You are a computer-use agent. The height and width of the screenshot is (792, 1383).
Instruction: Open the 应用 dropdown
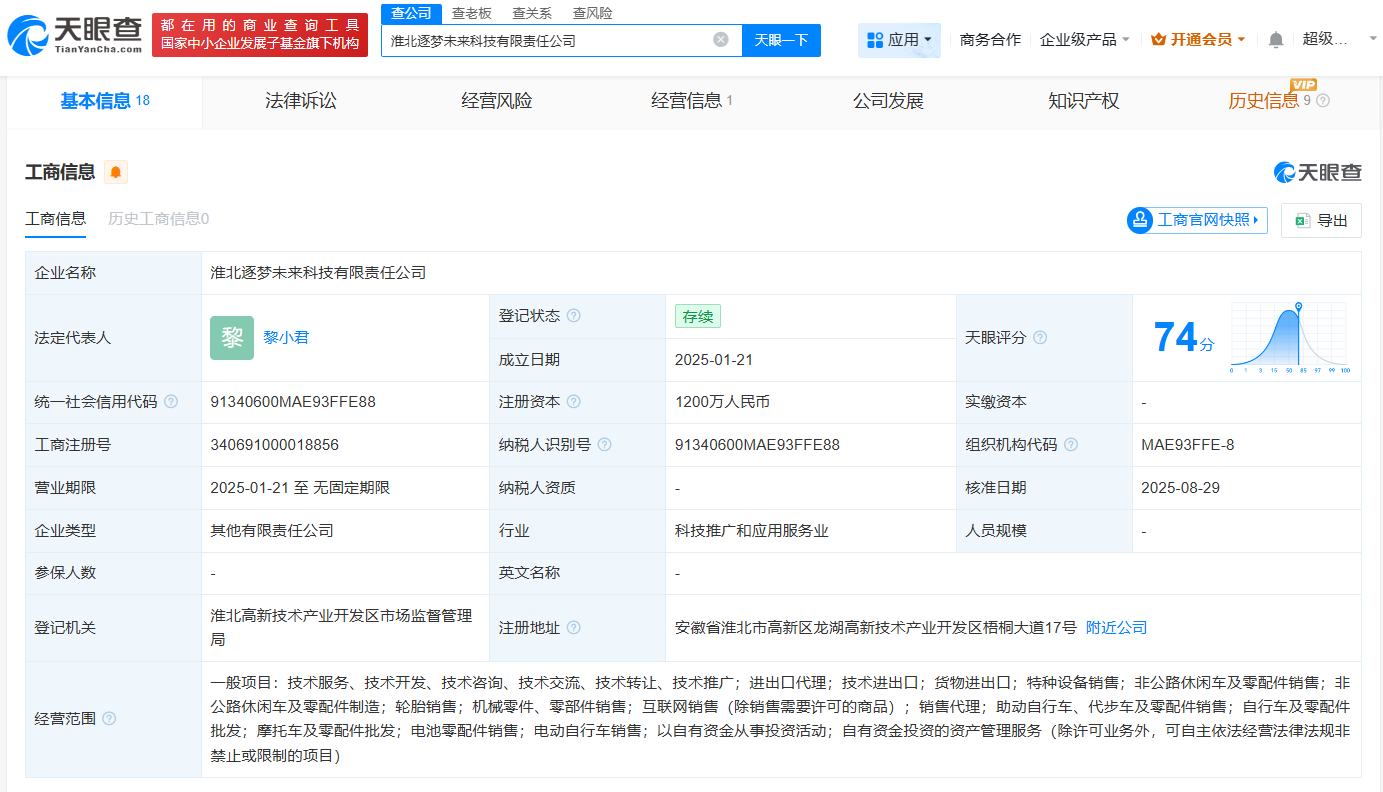(899, 40)
